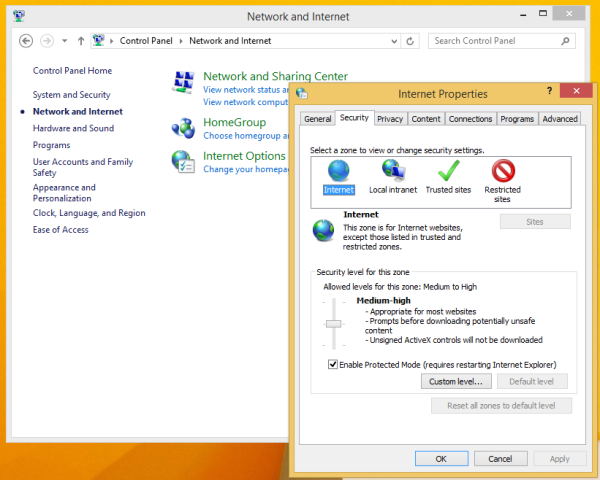Image resolution: width=600 pixels, height=480 pixels.
Task: Switch to the Privacy tab
Action: tap(390, 119)
